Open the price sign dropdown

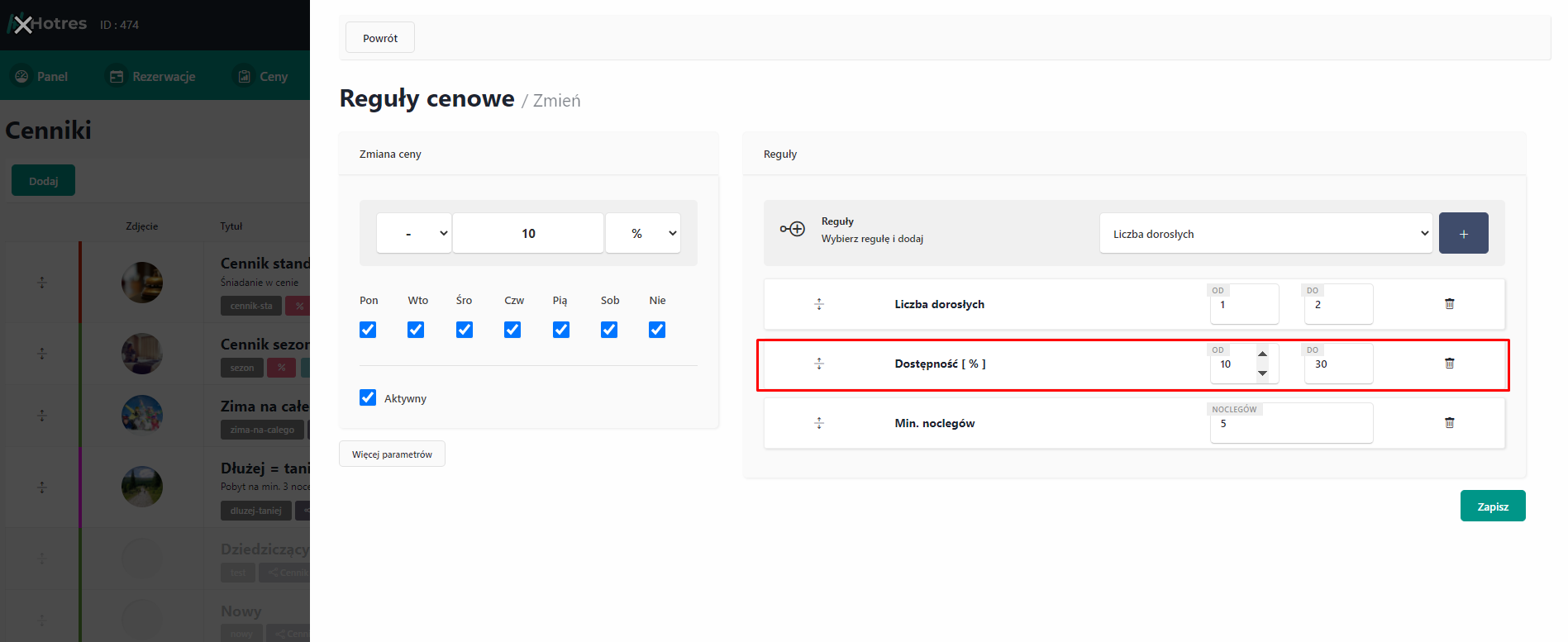[414, 234]
